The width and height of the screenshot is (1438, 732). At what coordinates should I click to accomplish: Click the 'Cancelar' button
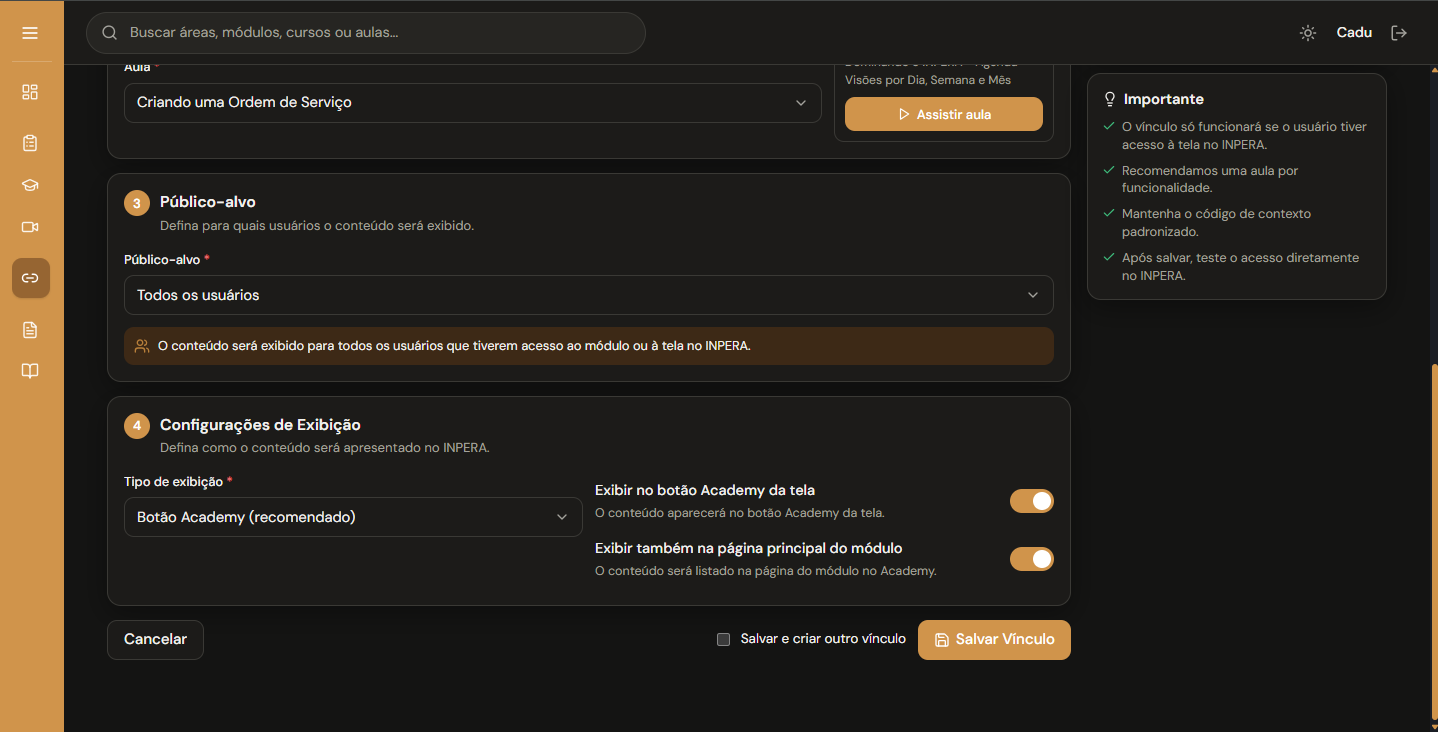coord(155,640)
